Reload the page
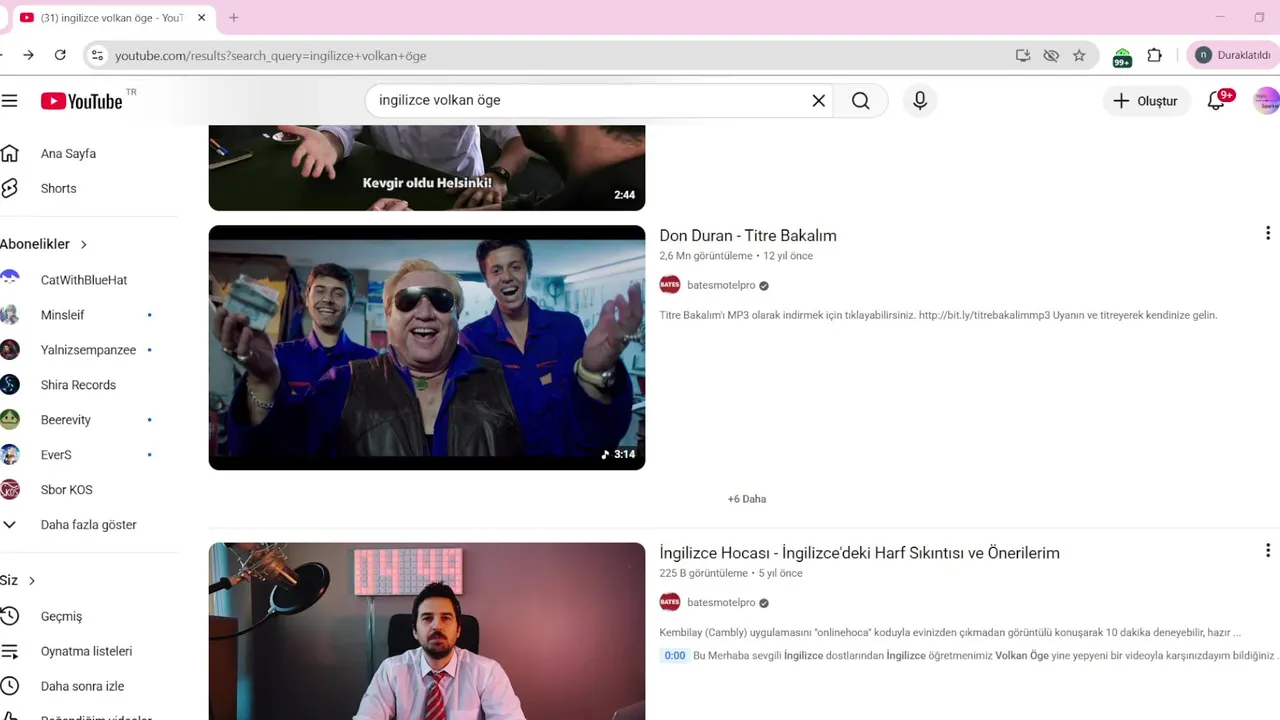 pyautogui.click(x=60, y=56)
